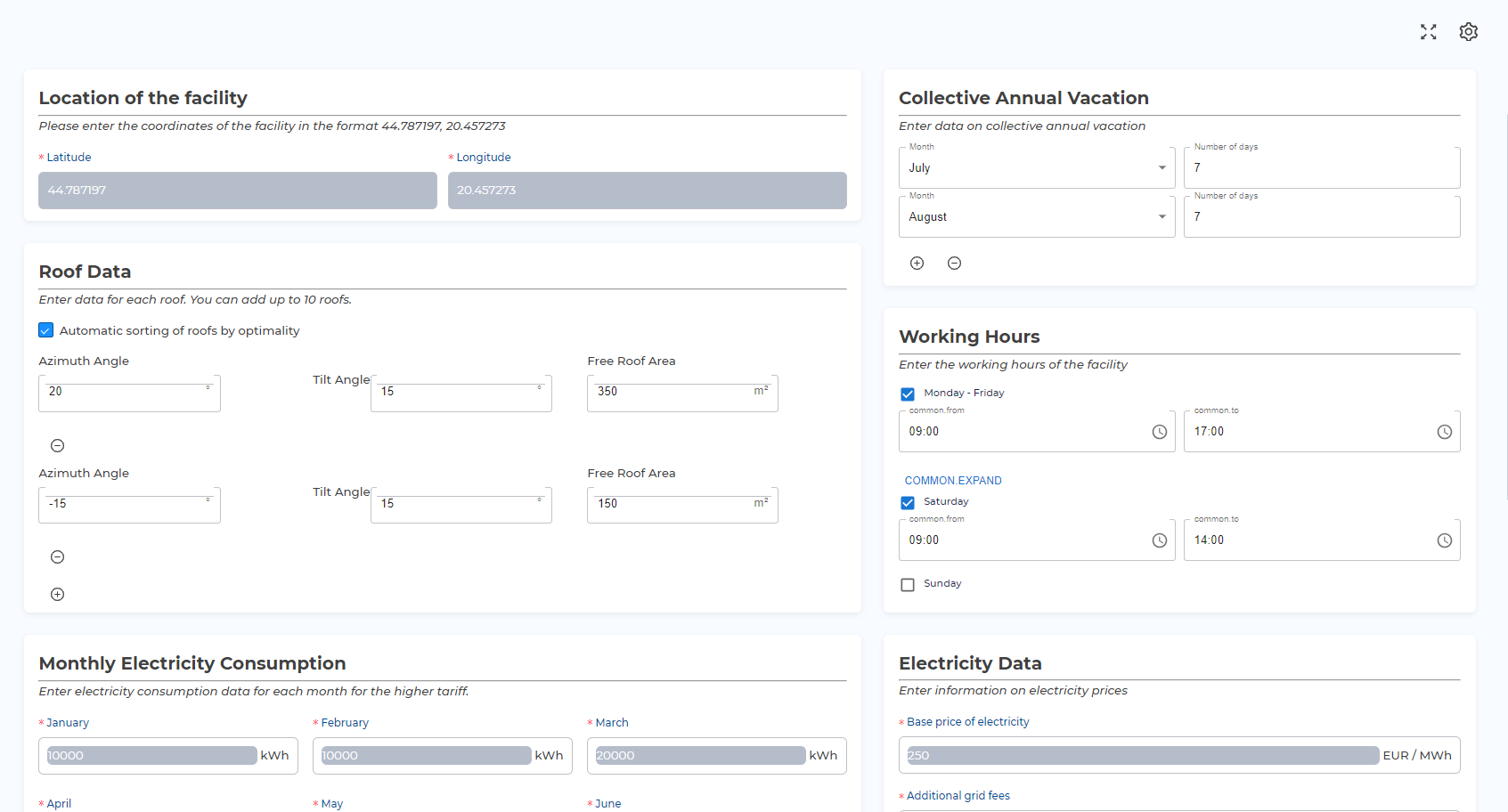Open clock picker for Saturday 09:00
Image resolution: width=1508 pixels, height=812 pixels.
click(1160, 540)
